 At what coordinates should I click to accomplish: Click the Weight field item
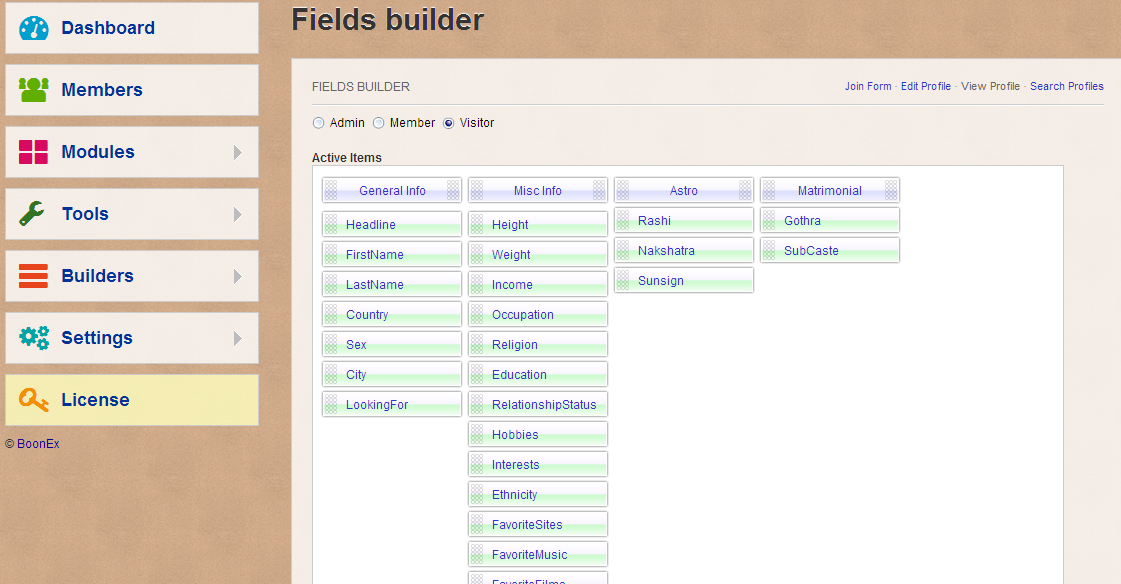point(538,254)
